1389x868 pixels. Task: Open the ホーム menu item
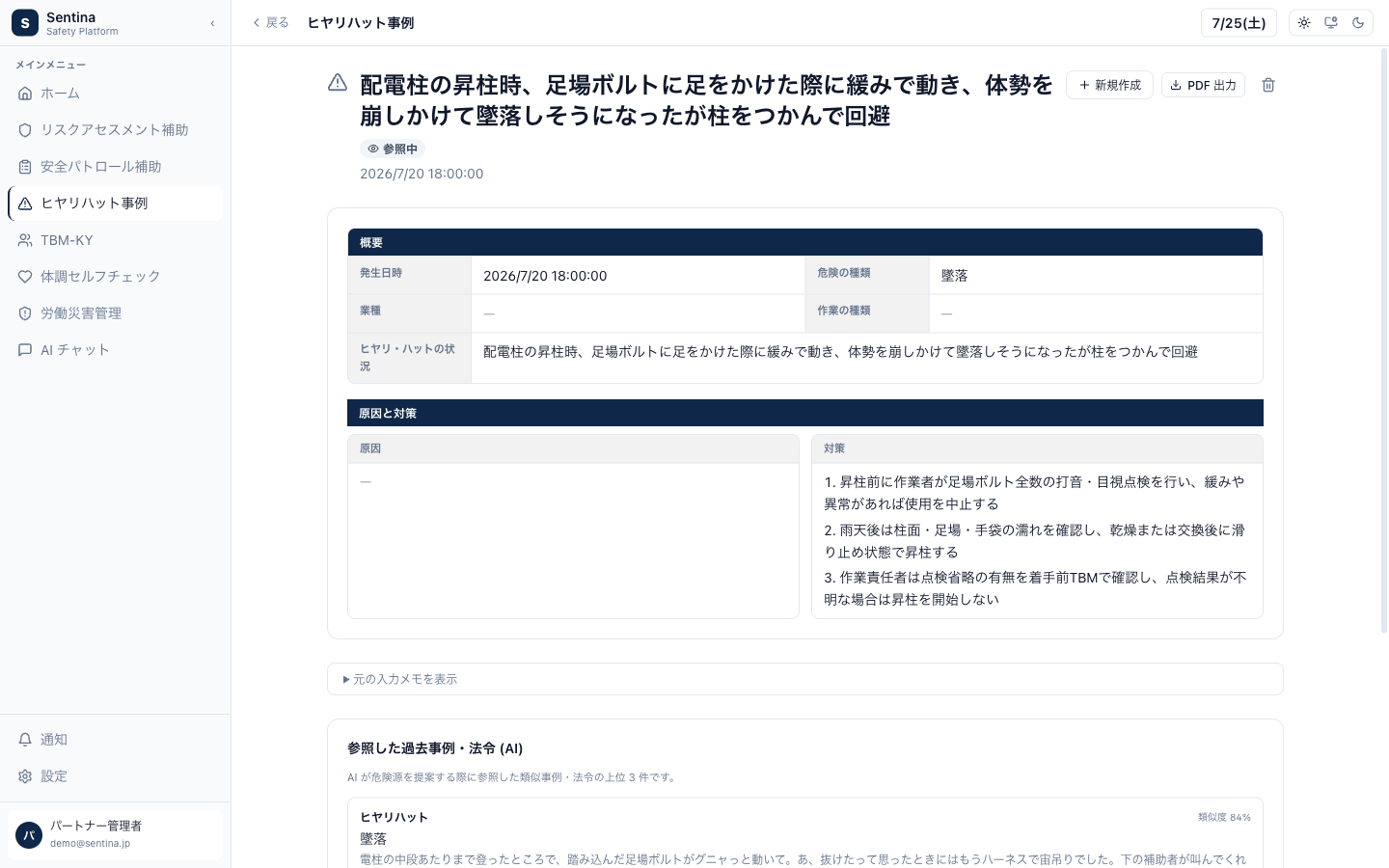115,94
